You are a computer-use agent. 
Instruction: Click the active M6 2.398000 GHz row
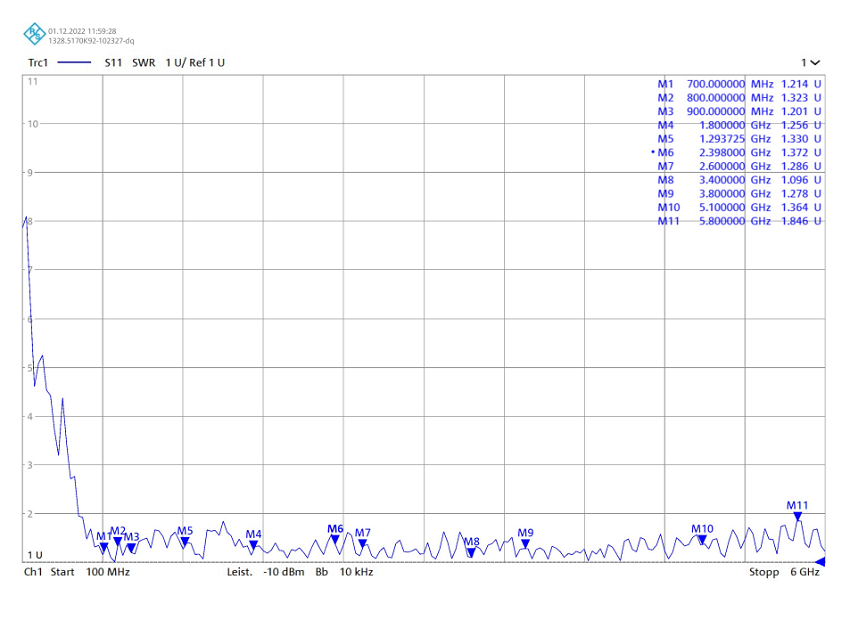click(x=737, y=152)
